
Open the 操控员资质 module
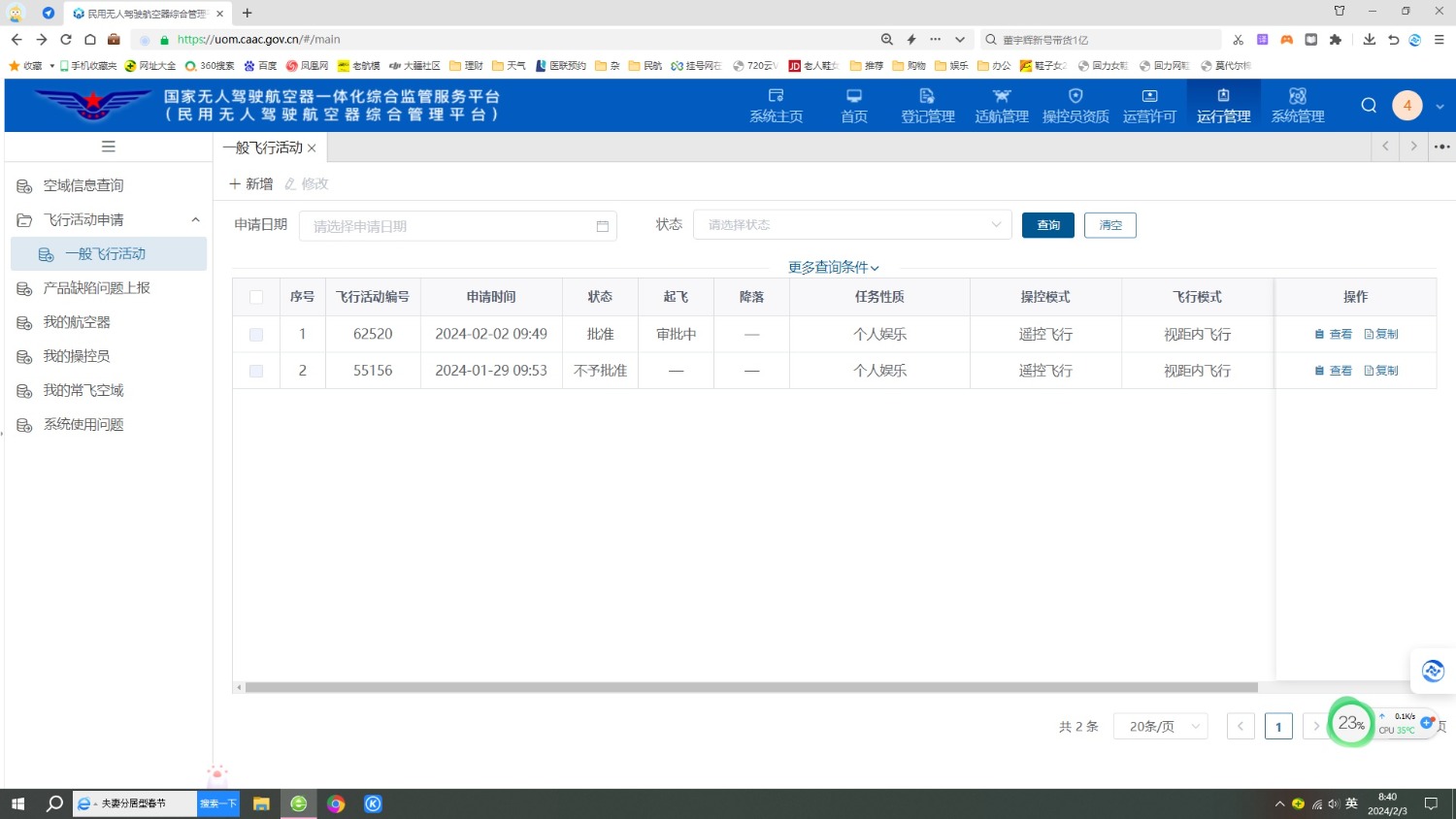click(x=1075, y=106)
